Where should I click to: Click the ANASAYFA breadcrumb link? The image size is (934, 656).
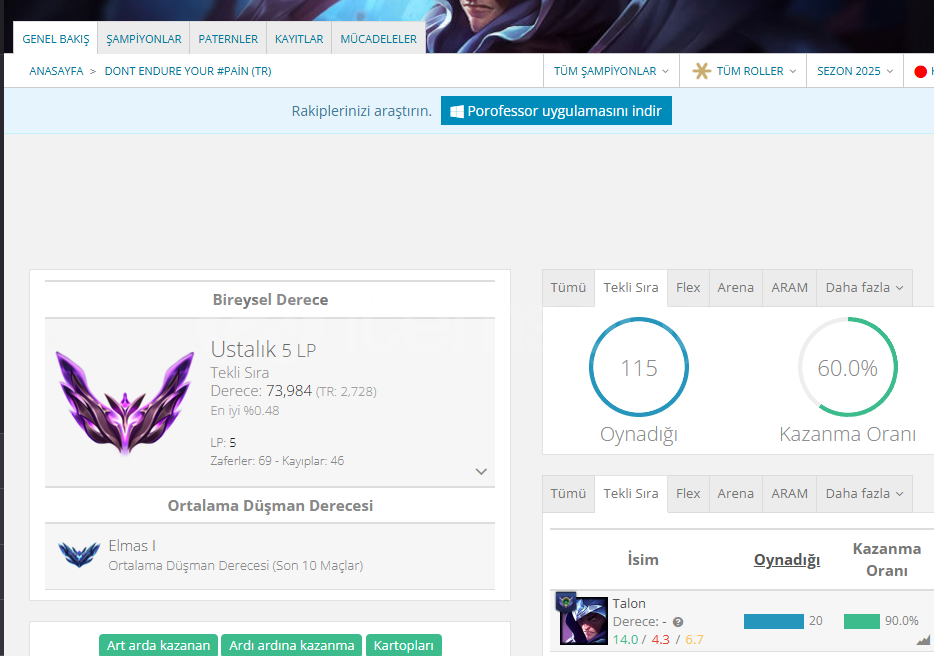pos(56,71)
